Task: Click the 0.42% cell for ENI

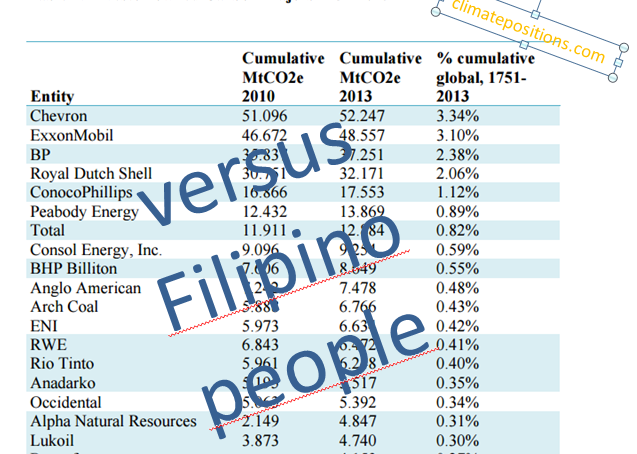Action: tap(458, 326)
